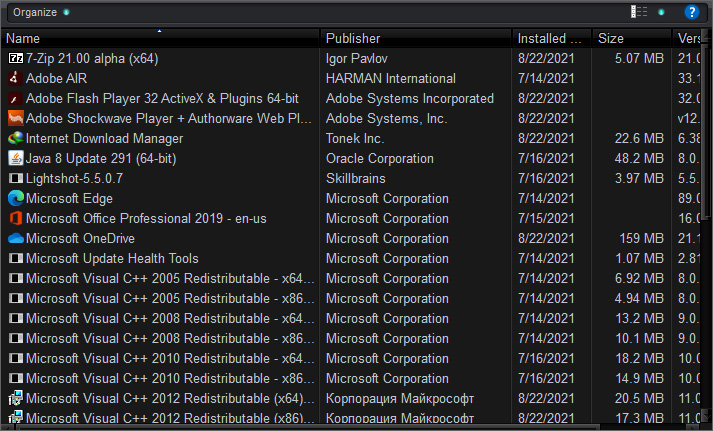Click the HARMAN International publisher cell

(391, 78)
